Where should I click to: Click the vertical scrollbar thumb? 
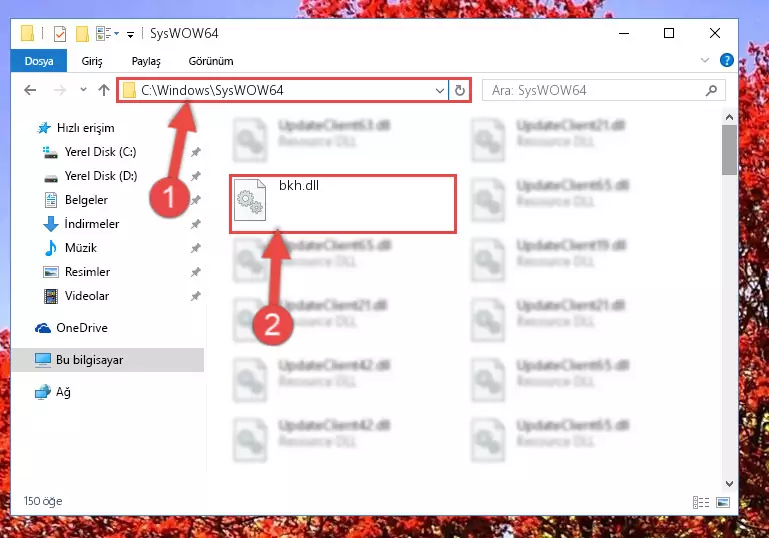(729, 150)
